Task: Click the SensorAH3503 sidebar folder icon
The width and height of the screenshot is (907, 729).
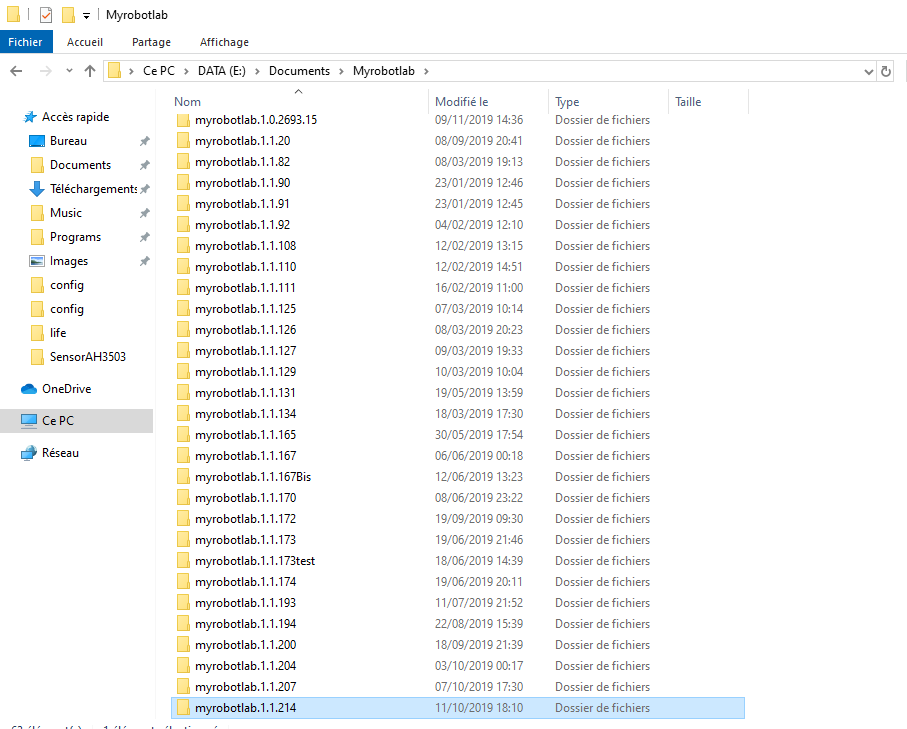Action: click(37, 357)
